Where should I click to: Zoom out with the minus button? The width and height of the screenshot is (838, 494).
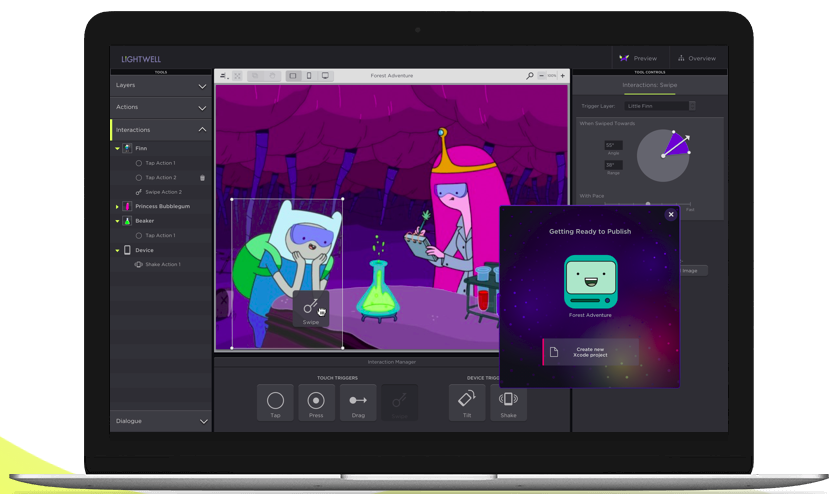tap(541, 76)
